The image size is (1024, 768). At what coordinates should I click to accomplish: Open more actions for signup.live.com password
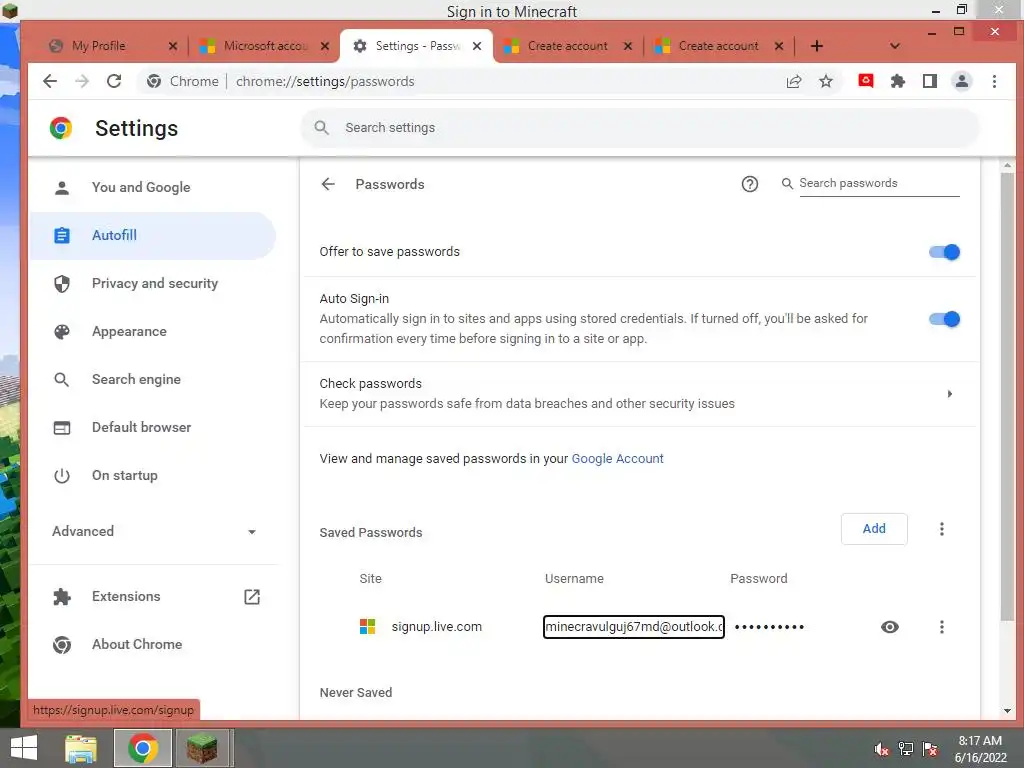pos(942,627)
